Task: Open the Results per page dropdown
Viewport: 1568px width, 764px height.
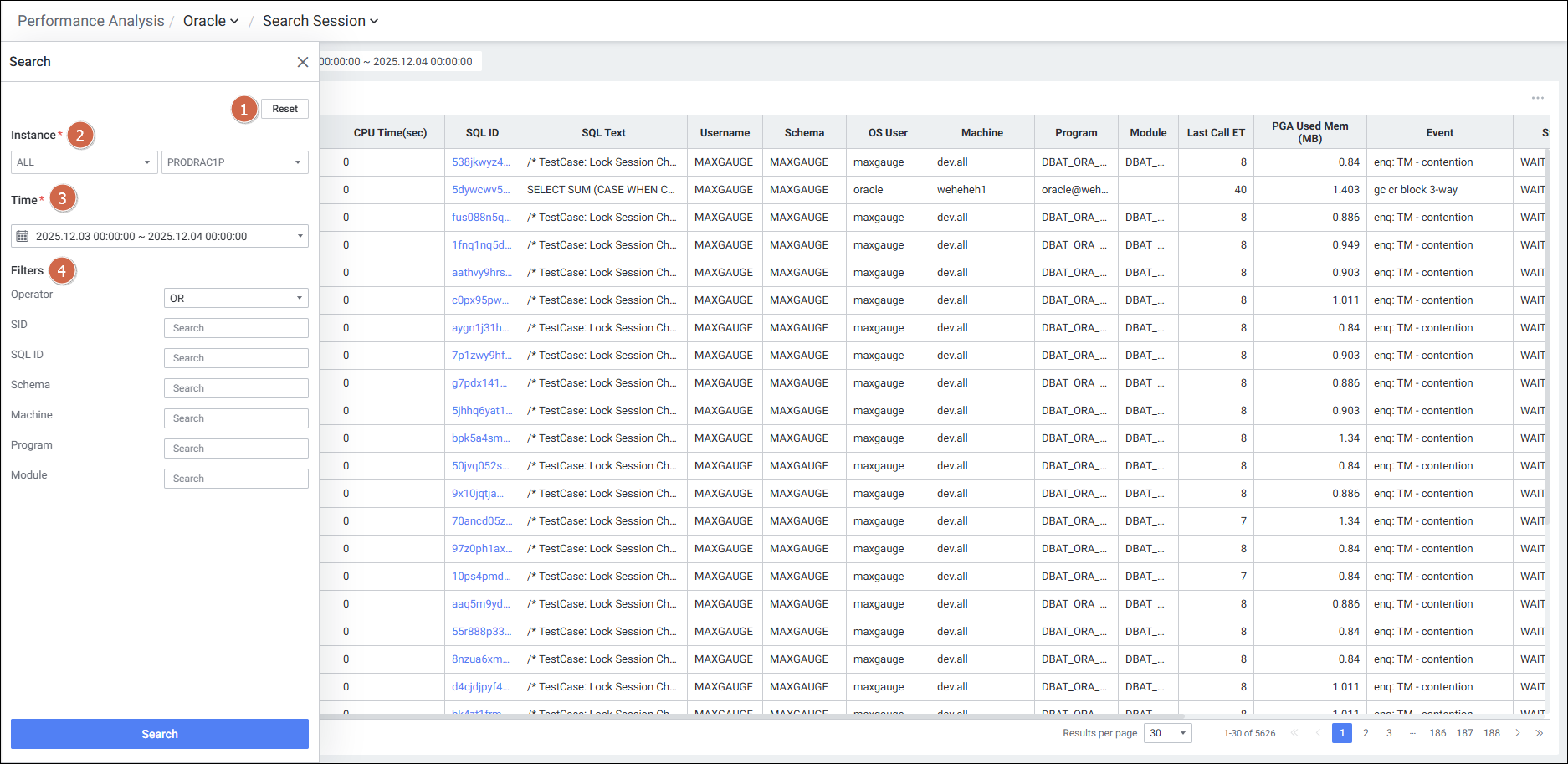Action: (1168, 733)
